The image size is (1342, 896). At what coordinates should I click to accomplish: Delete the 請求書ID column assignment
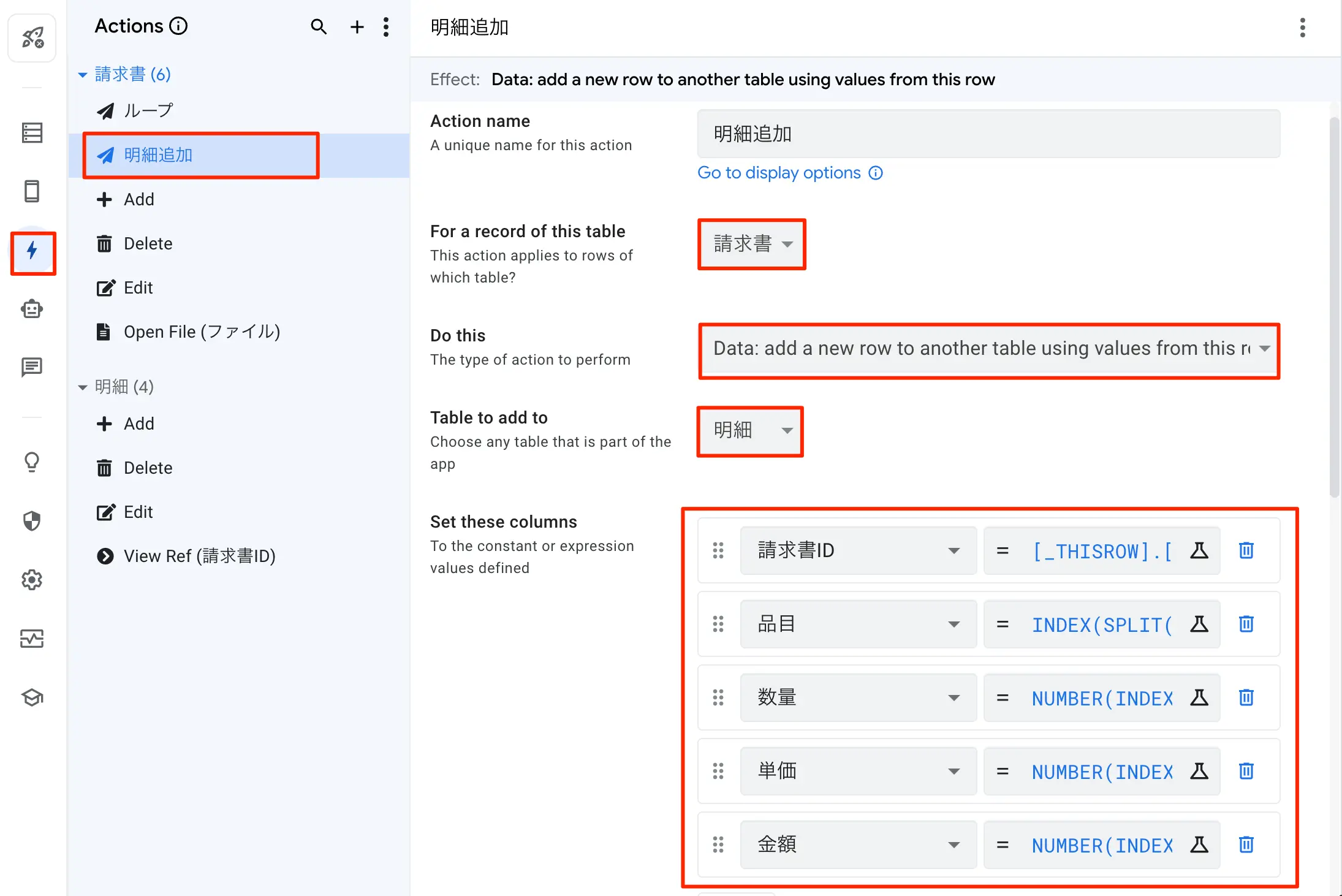tap(1246, 550)
